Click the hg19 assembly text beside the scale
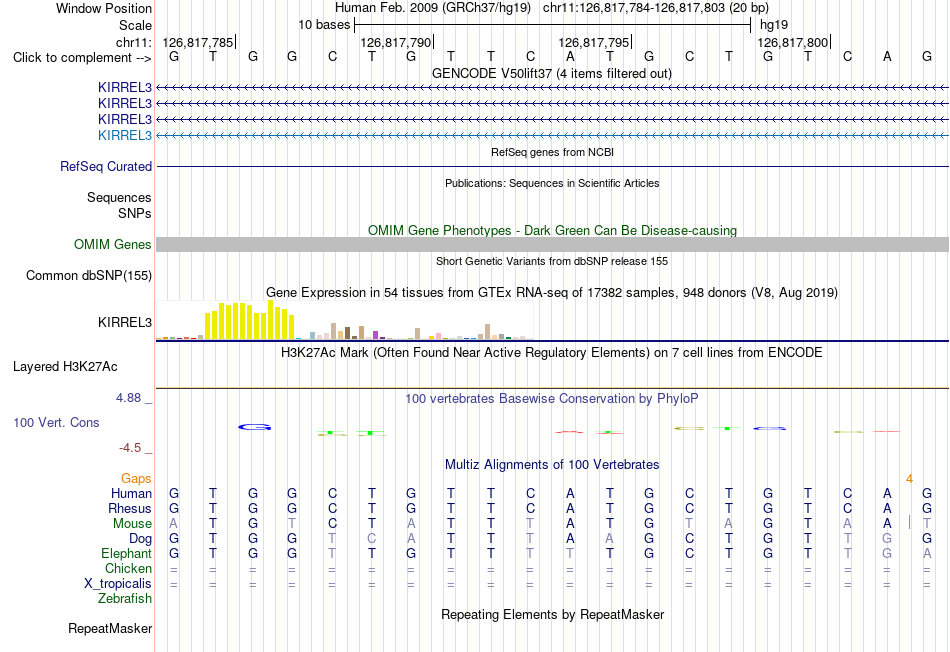Image resolution: width=950 pixels, height=652 pixels. tap(774, 25)
